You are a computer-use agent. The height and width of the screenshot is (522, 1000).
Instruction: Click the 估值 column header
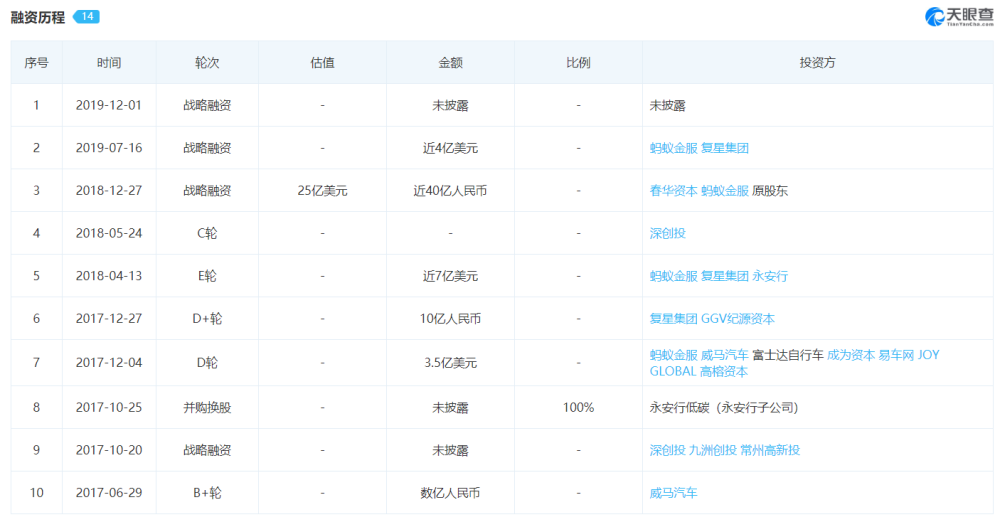click(323, 63)
